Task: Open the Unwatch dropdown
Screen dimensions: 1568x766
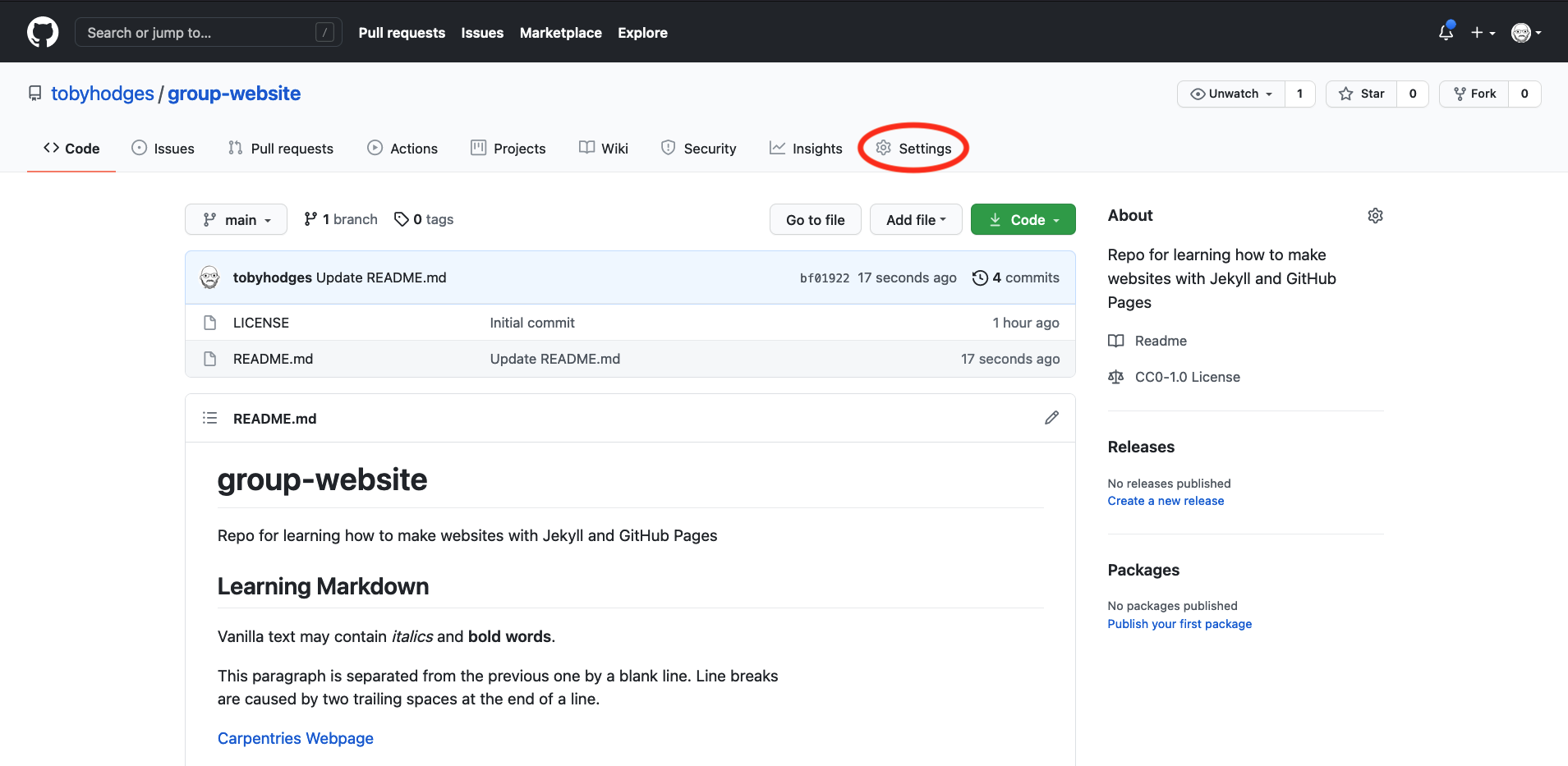Action: point(1231,94)
